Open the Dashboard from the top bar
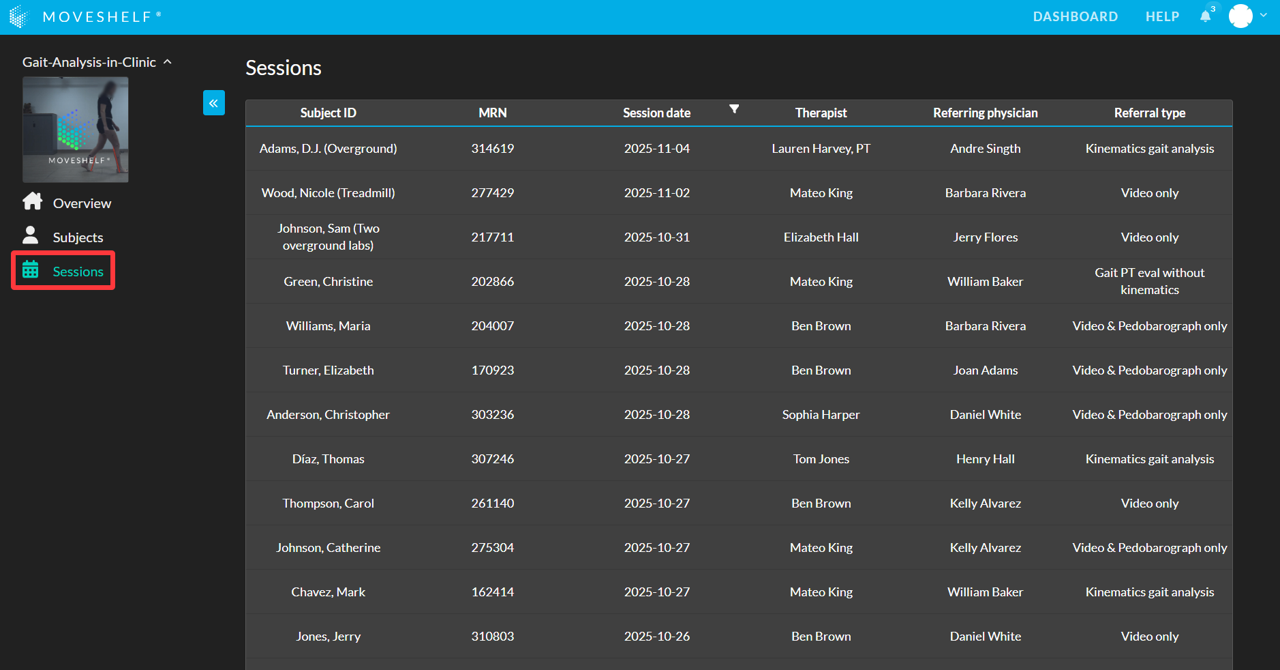This screenshot has width=1280, height=670. [x=1075, y=16]
